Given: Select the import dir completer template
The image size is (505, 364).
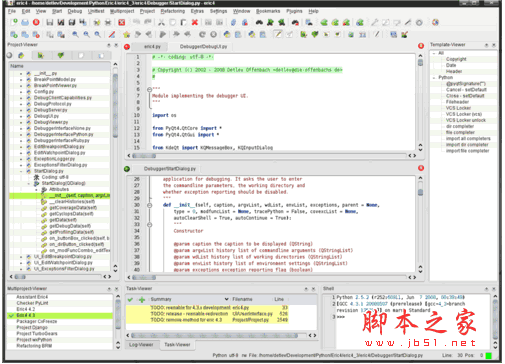Looking at the screenshot, I should pos(467,145).
